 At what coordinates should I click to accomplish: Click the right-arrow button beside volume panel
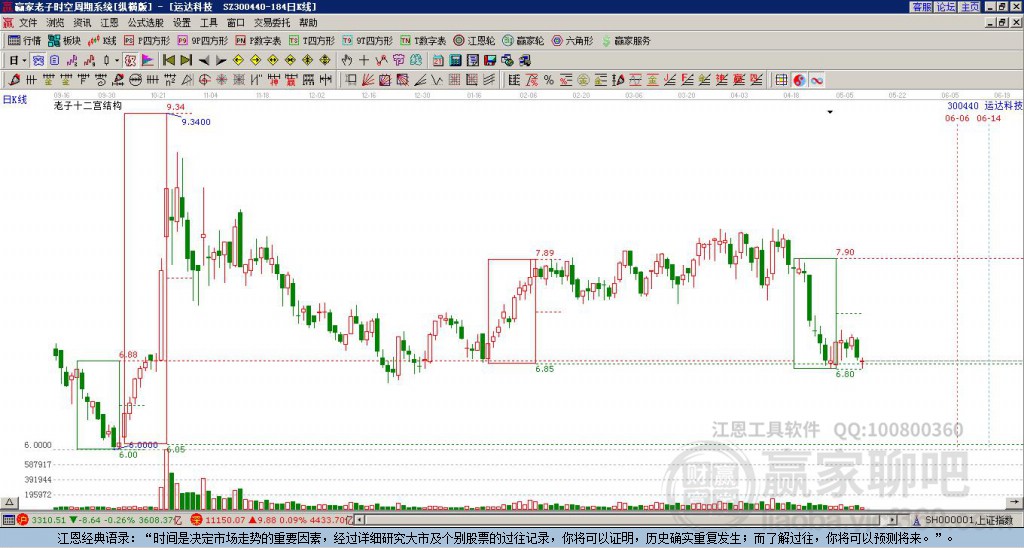1015,502
